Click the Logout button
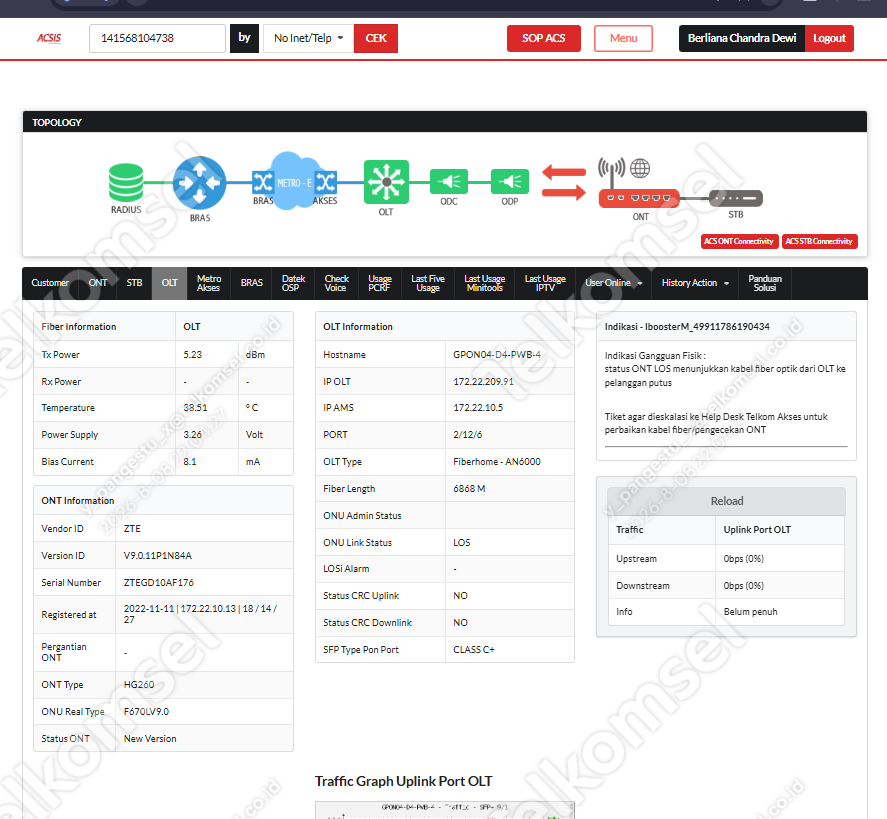Image resolution: width=887 pixels, height=819 pixels. coord(829,38)
